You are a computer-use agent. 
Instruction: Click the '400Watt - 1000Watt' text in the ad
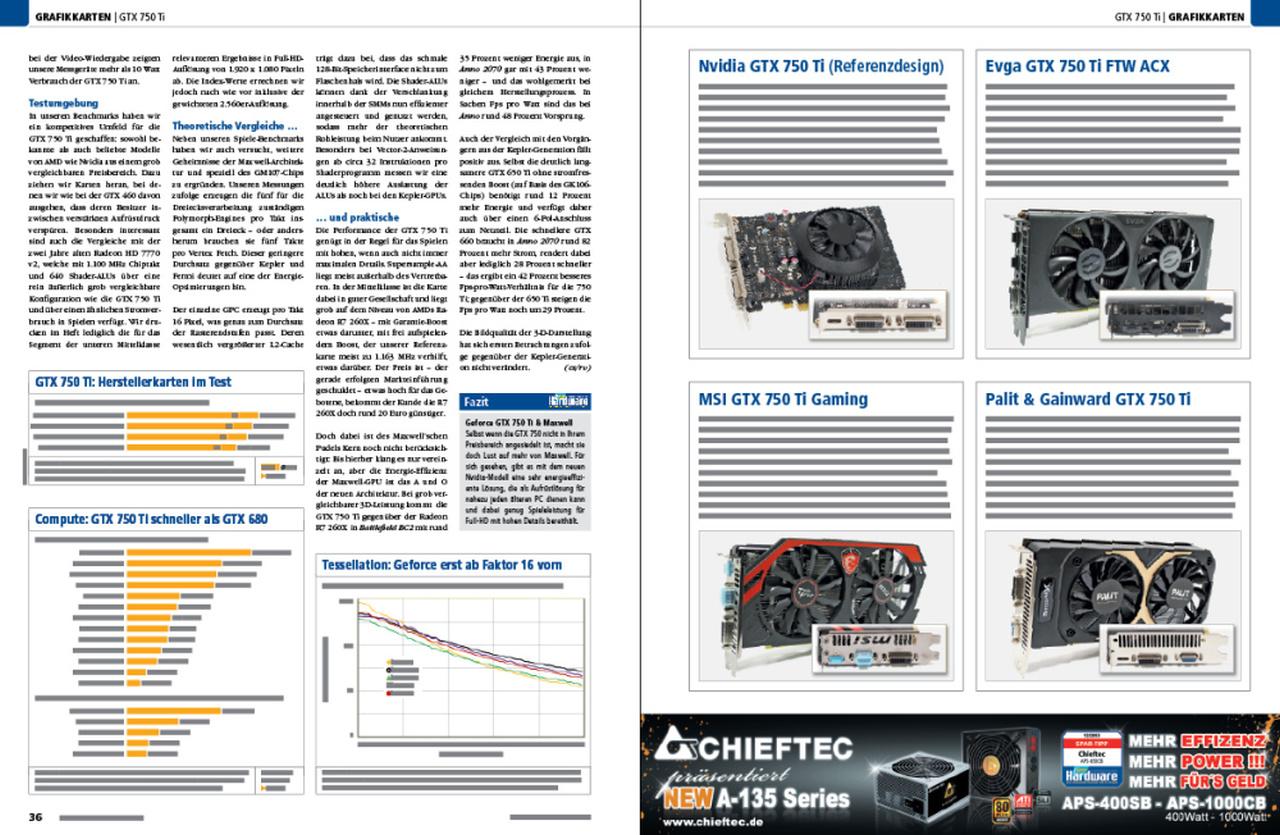1216,817
